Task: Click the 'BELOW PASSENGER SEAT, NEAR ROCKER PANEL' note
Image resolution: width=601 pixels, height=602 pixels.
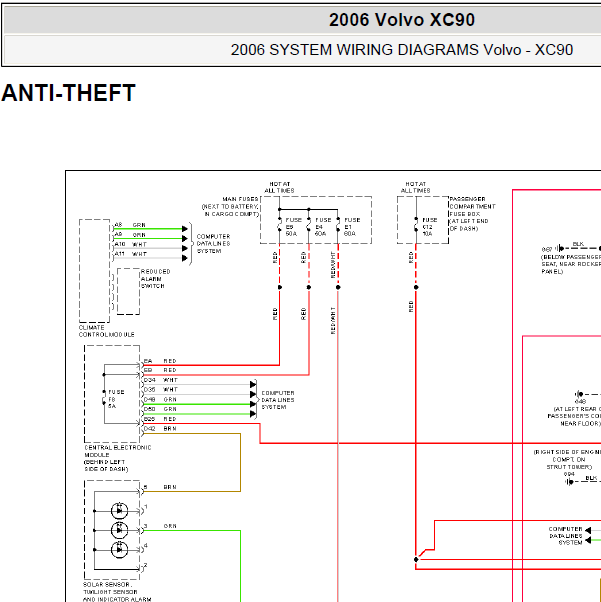Action: pyautogui.click(x=571, y=265)
